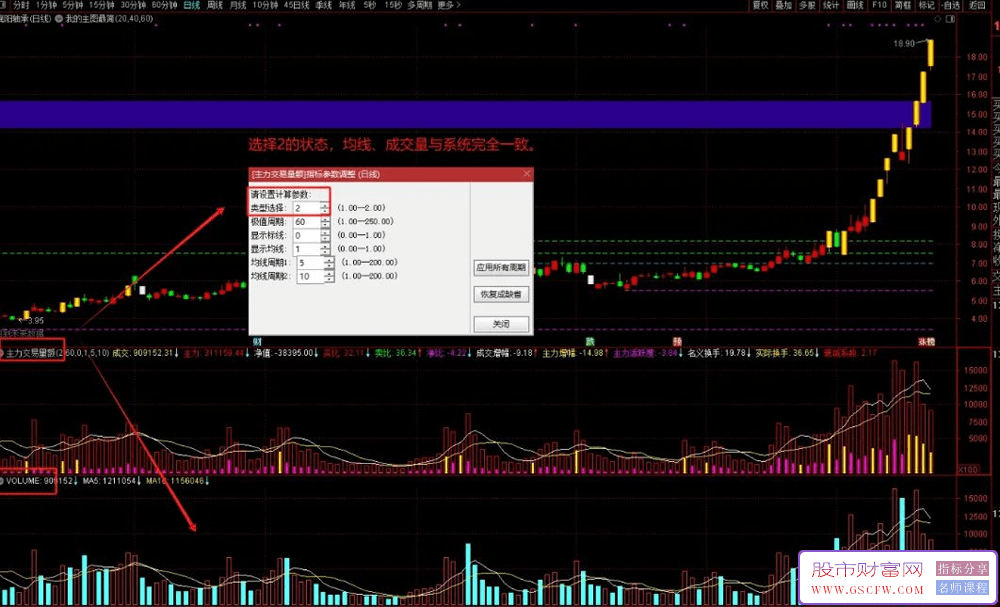Select the 日线 daily period tab
The height and width of the screenshot is (607, 1000).
pyautogui.click(x=191, y=5)
